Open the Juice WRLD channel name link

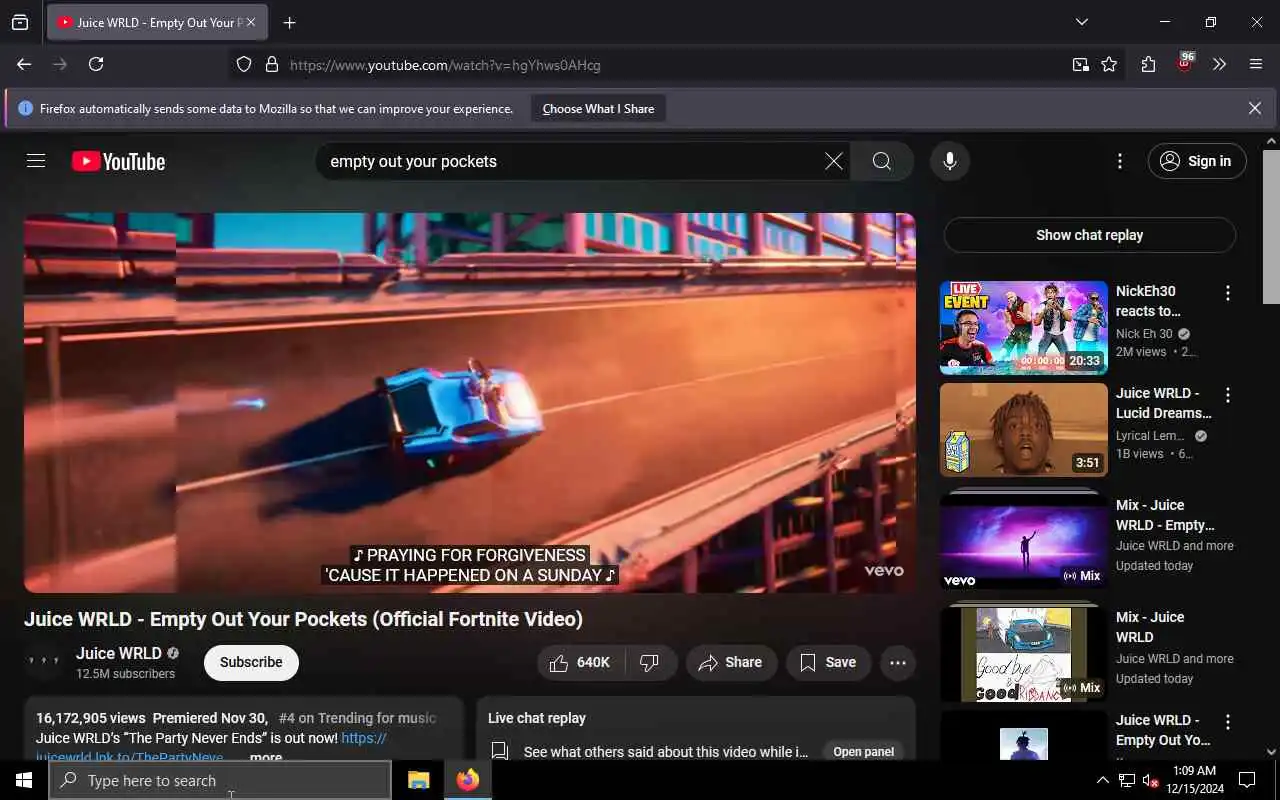pyautogui.click(x=118, y=653)
